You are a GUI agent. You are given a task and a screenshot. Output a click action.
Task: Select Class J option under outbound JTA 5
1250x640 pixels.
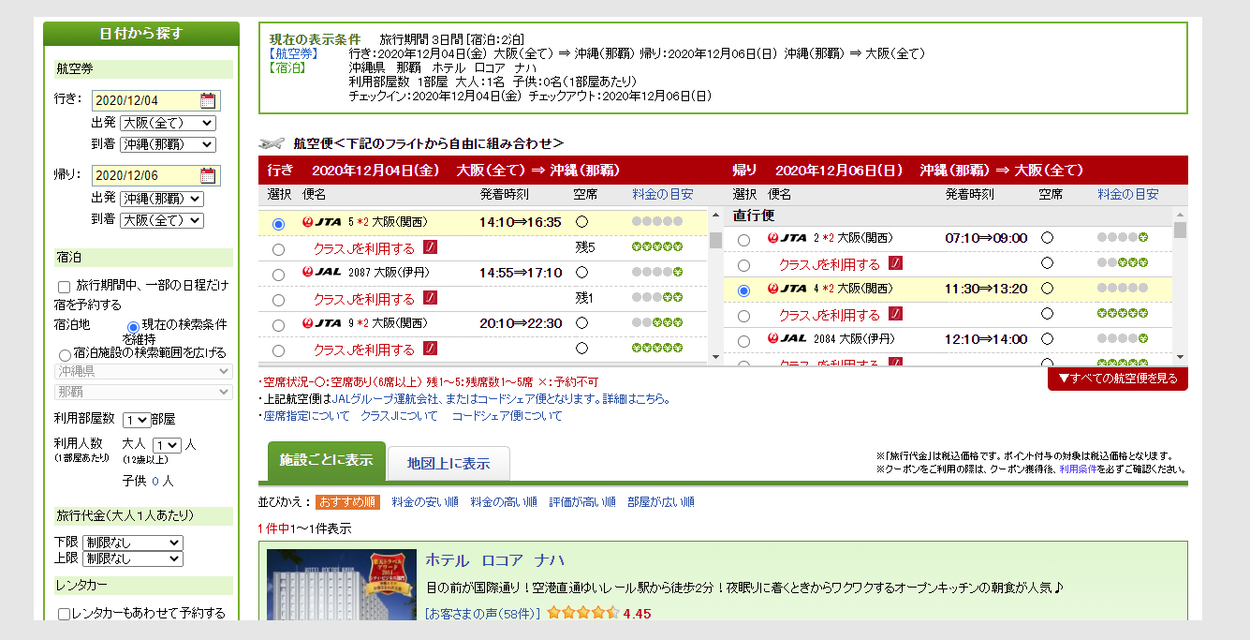tap(278, 248)
